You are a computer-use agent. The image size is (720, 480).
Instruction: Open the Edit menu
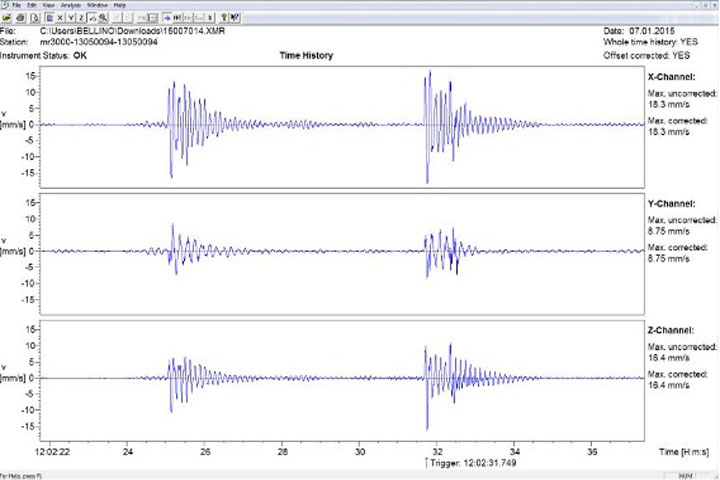point(32,5)
